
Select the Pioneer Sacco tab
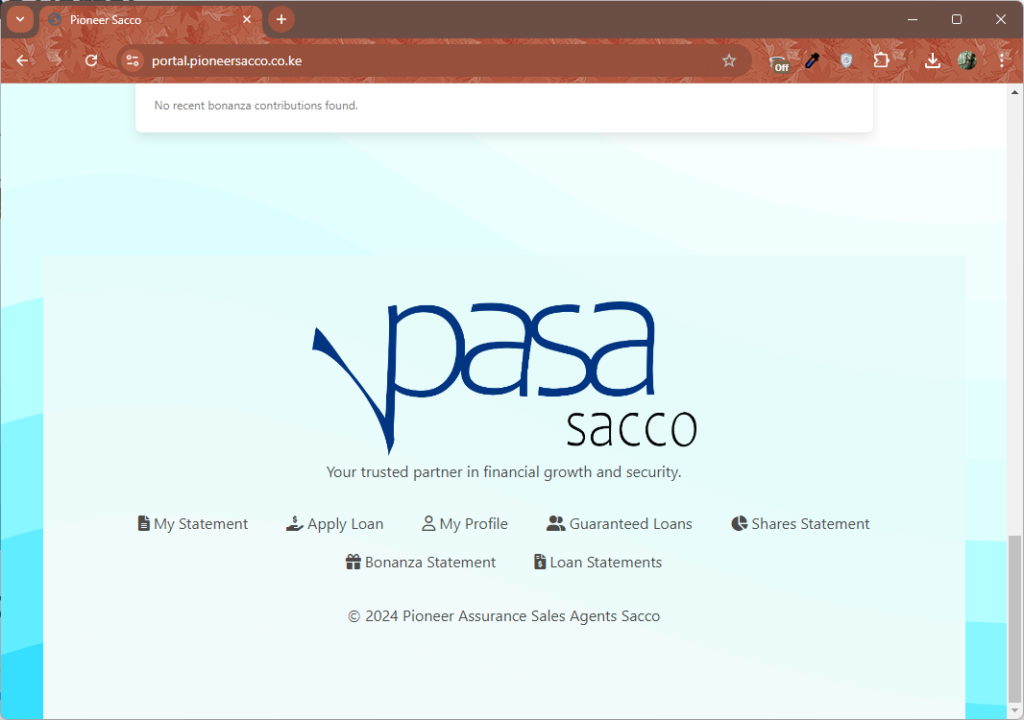150,20
